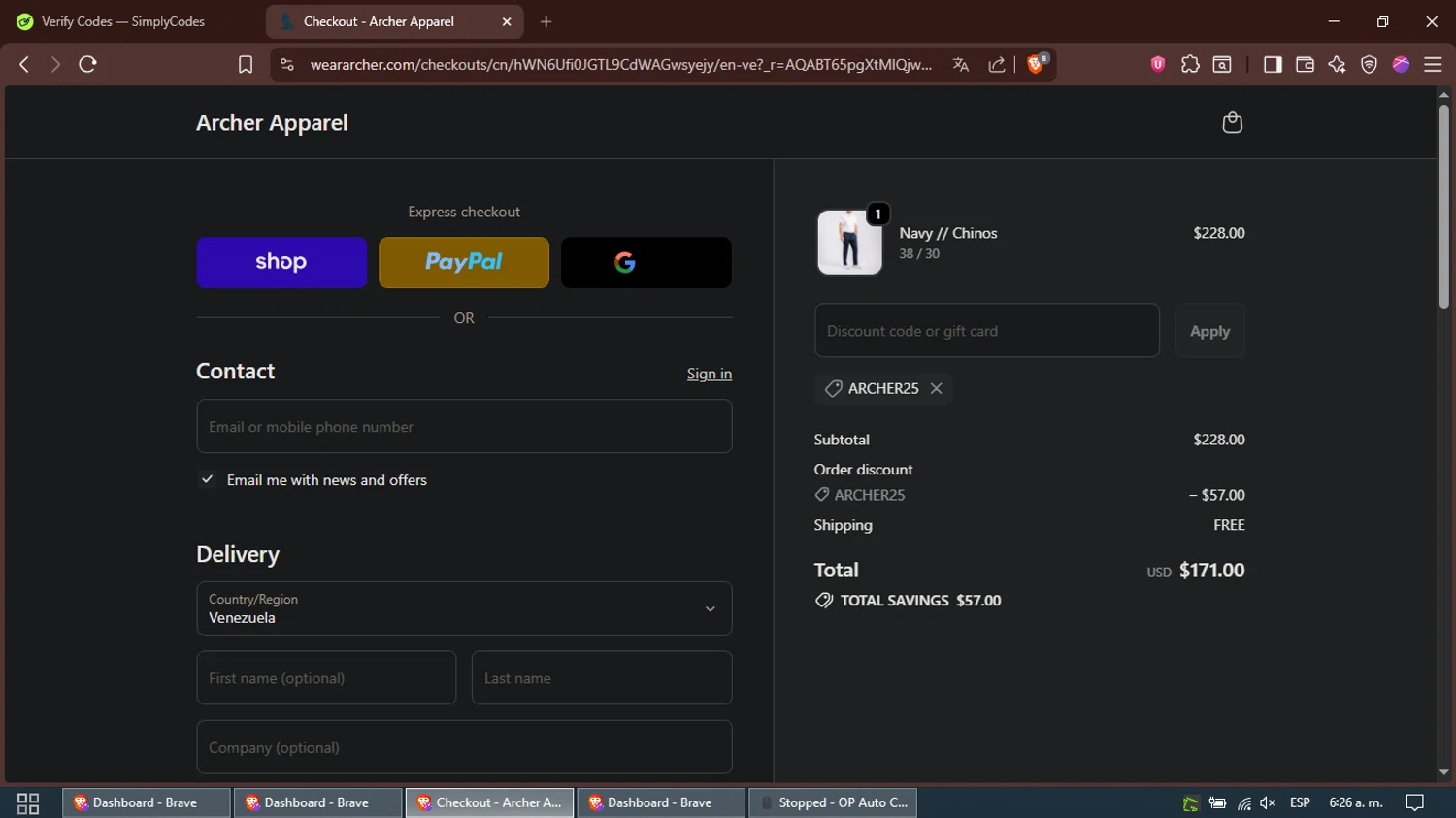Open Leo AI sparkle icon
The width and height of the screenshot is (1456, 818).
tap(1337, 64)
